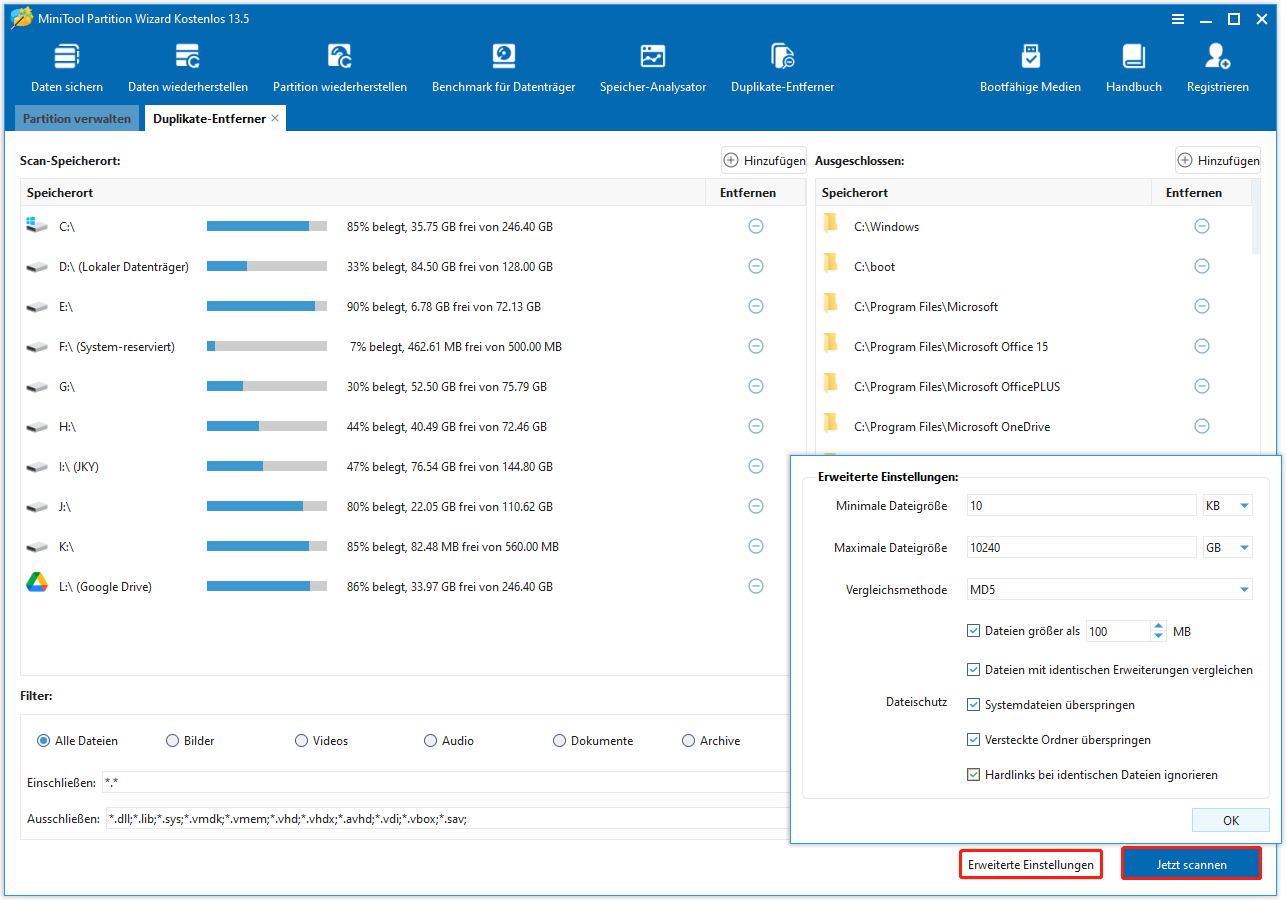Open the Handbuch help manual
Viewport: 1287px width, 900px height.
1133,66
